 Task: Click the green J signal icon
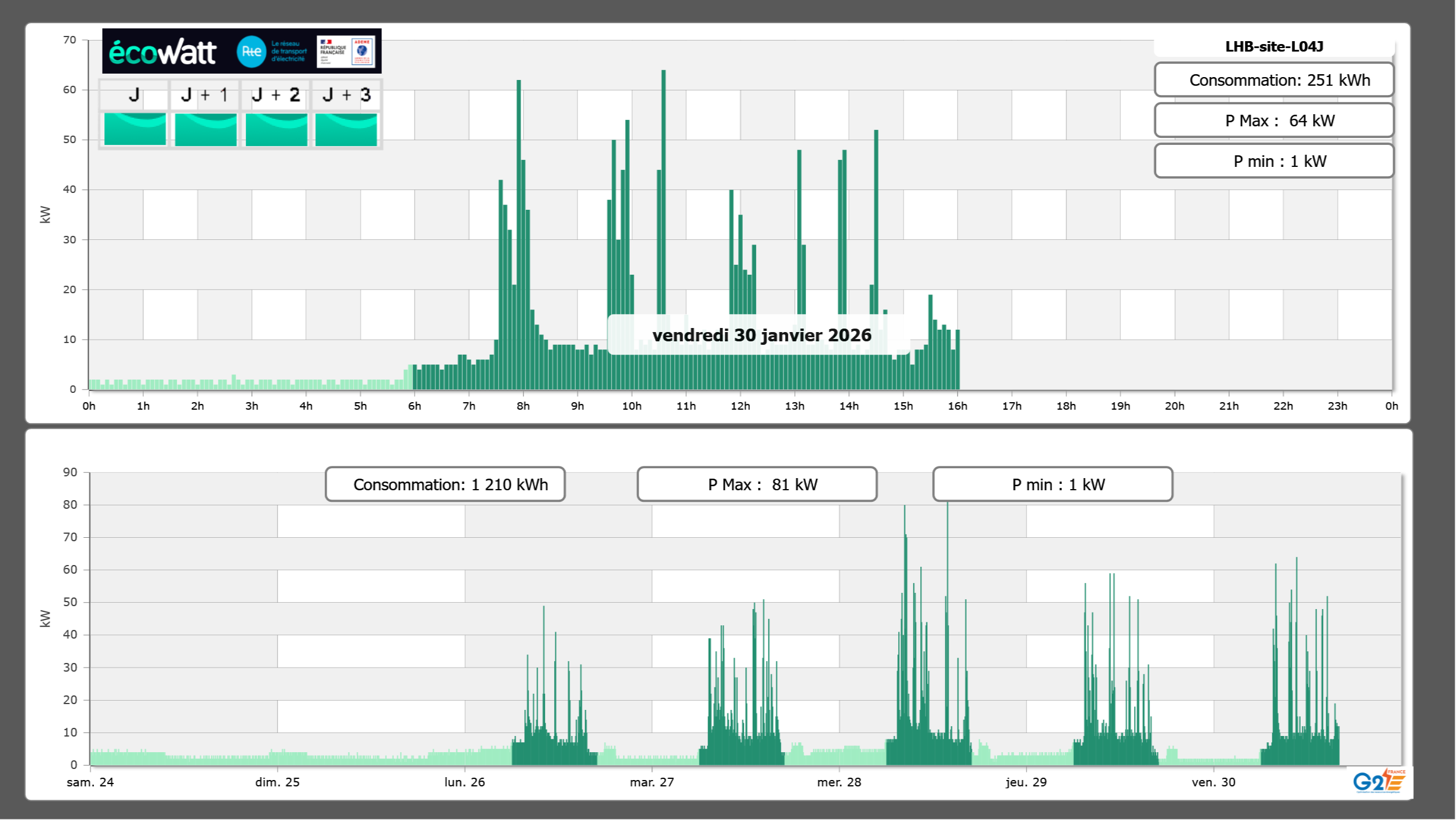pos(135,129)
